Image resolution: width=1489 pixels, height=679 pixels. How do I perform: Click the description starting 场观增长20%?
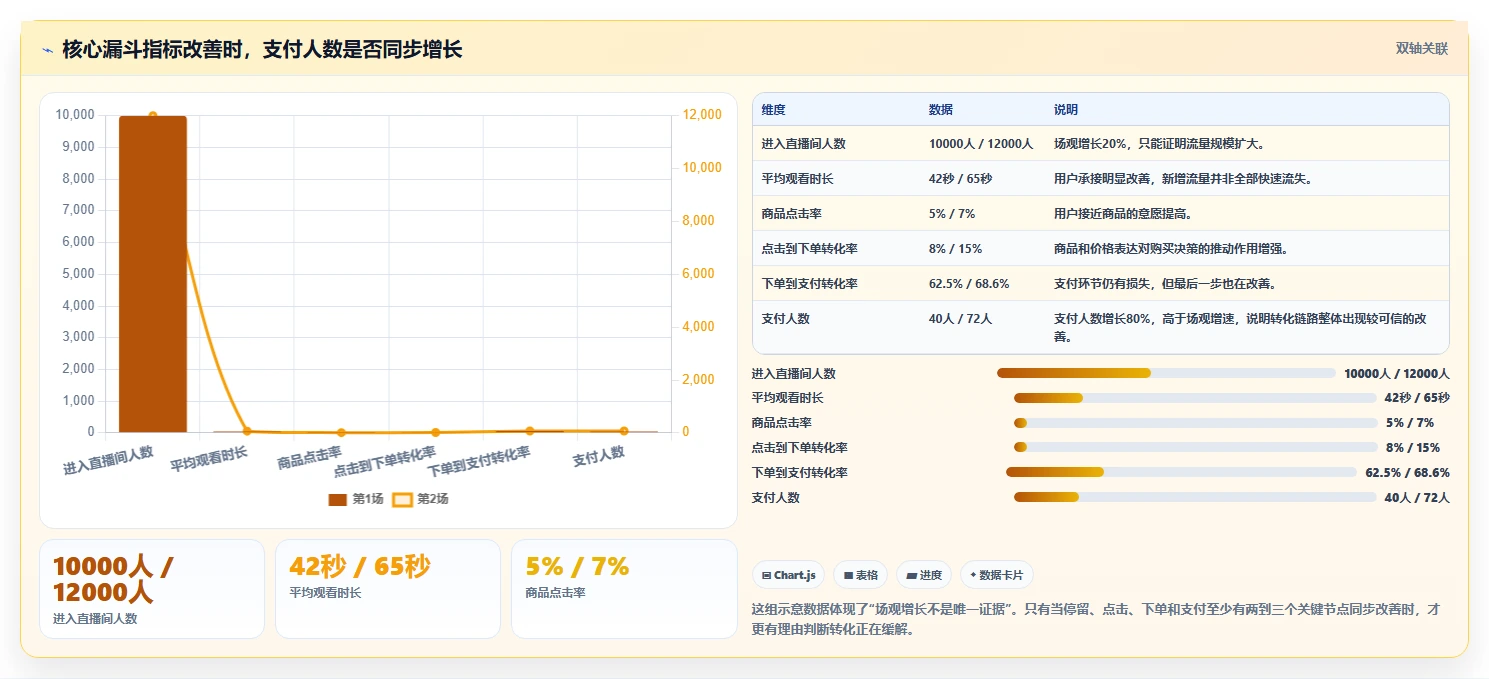click(1160, 144)
